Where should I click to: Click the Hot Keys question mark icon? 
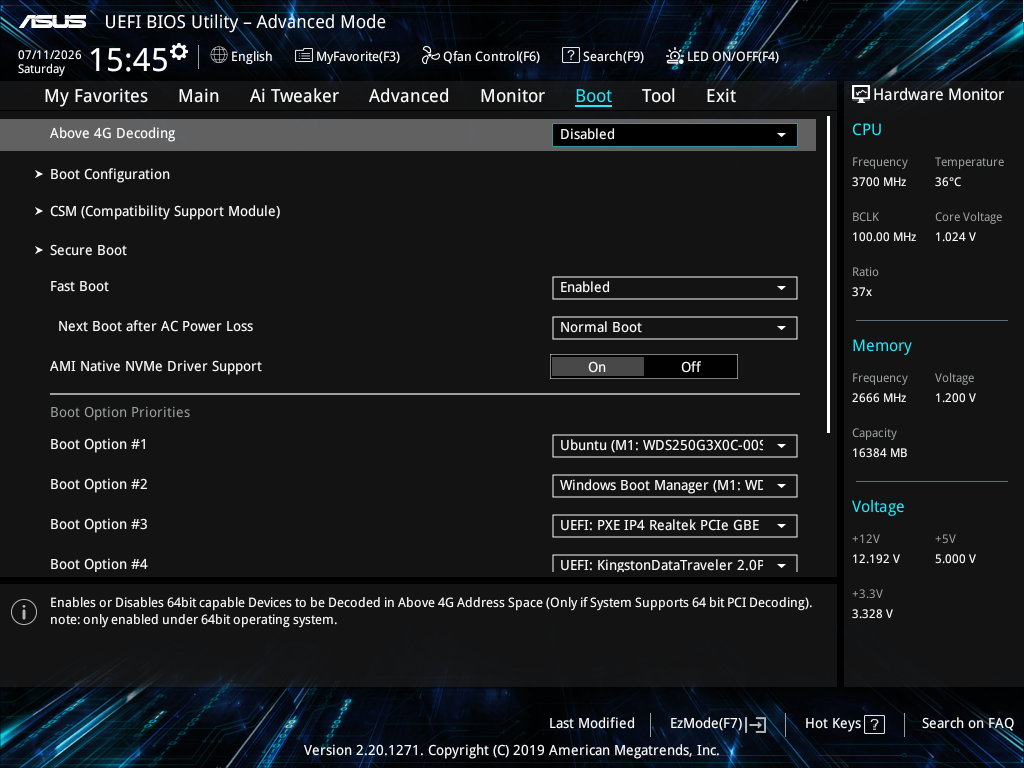(874, 724)
